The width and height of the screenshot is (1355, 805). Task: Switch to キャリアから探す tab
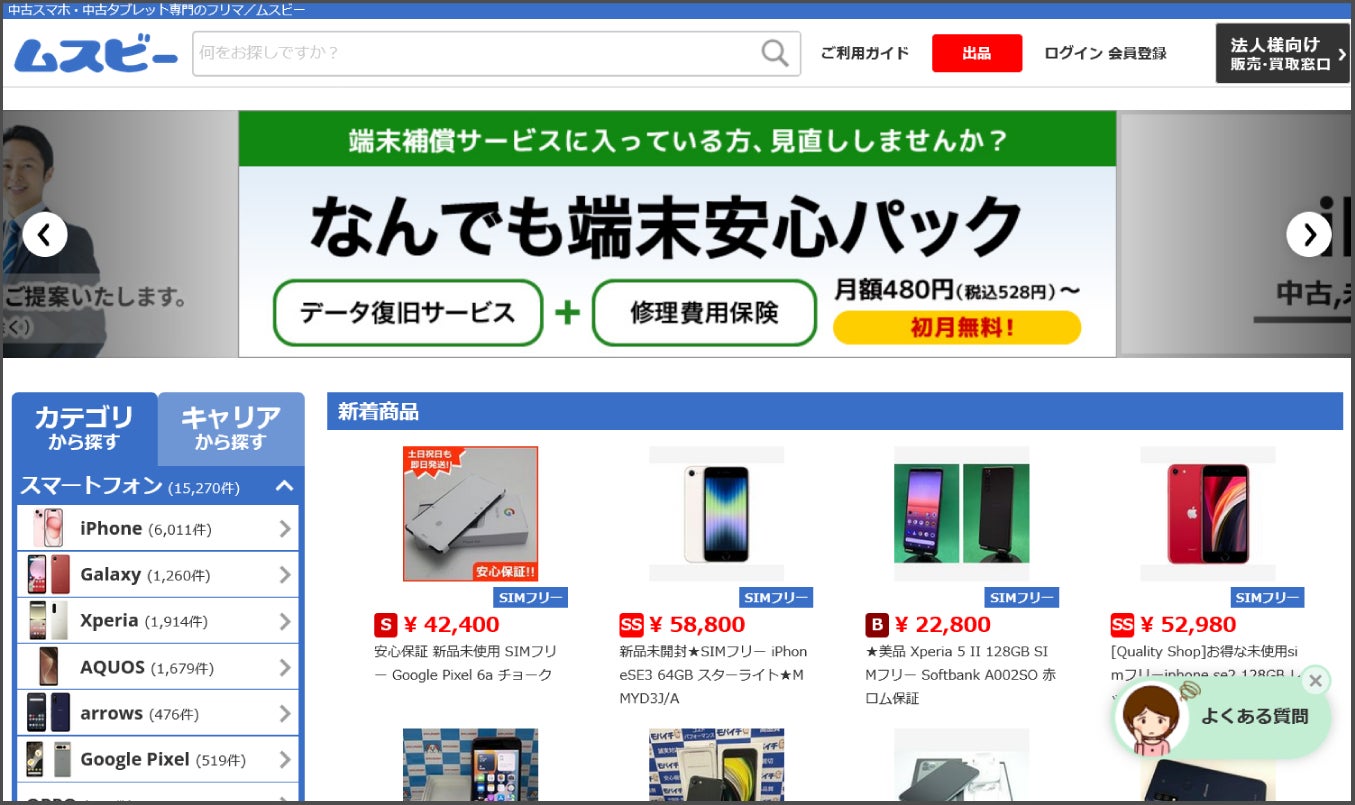[x=231, y=428]
